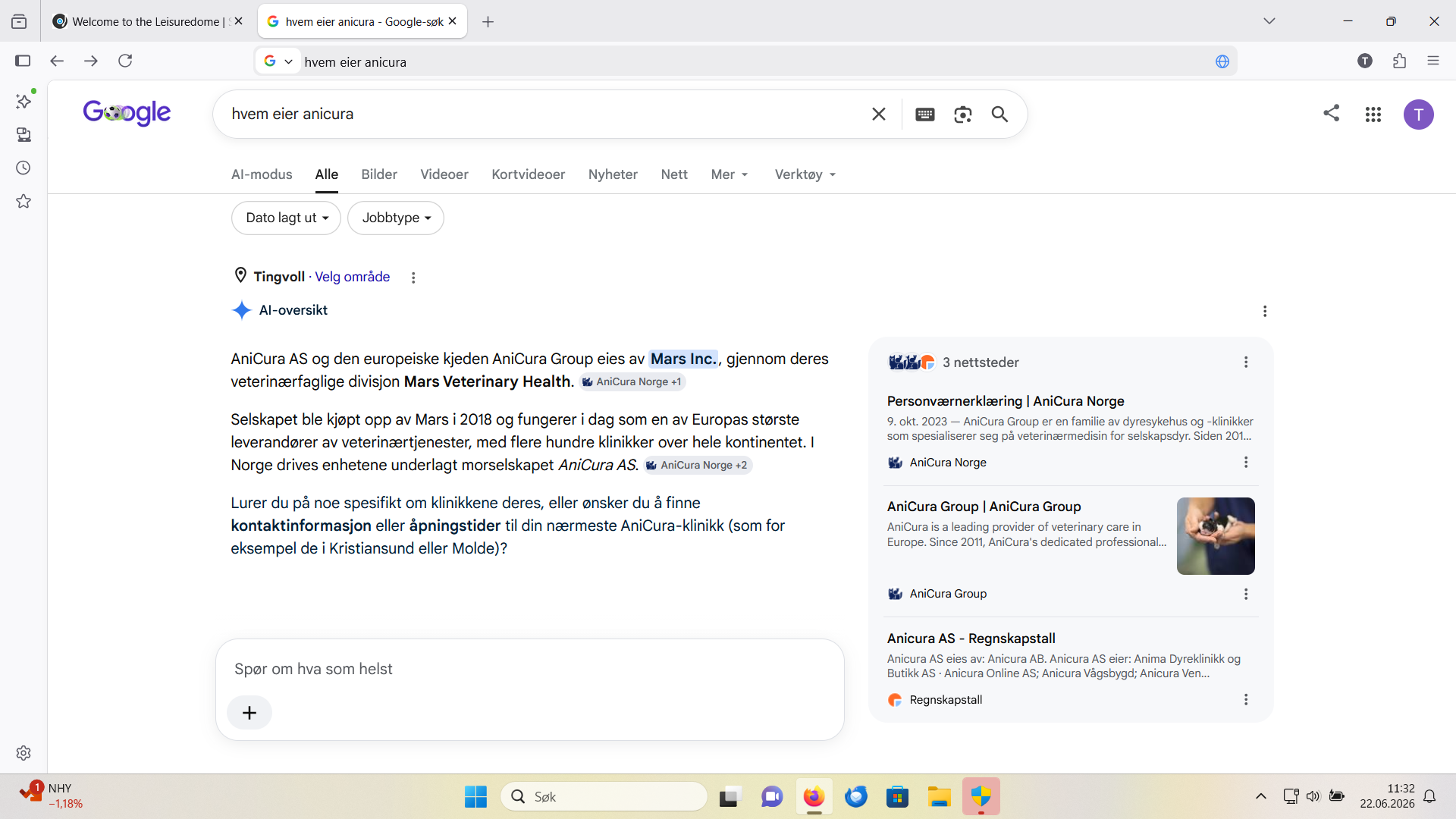
Task: Open the Personværnerklæring | AniCura Norge result
Action: click(x=1006, y=401)
